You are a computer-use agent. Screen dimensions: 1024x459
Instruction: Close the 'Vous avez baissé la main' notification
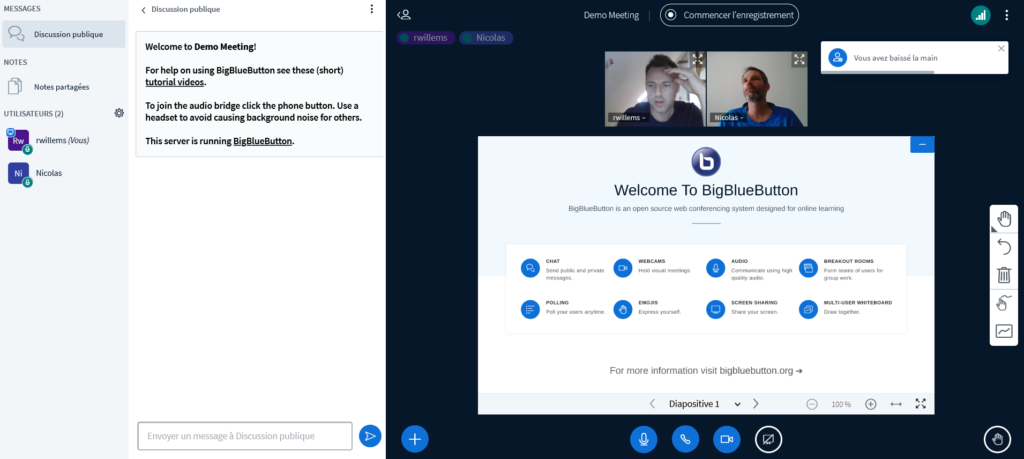(x=1002, y=48)
